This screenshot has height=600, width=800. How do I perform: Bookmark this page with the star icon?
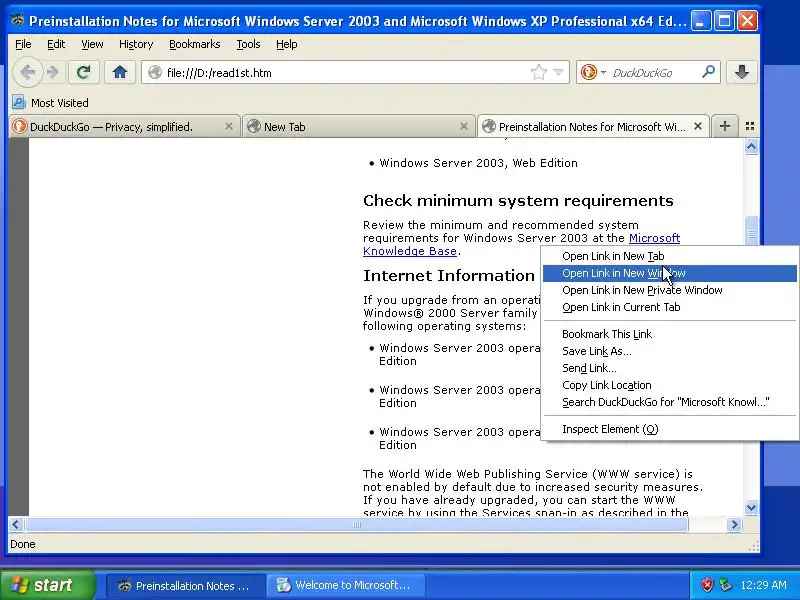click(538, 72)
